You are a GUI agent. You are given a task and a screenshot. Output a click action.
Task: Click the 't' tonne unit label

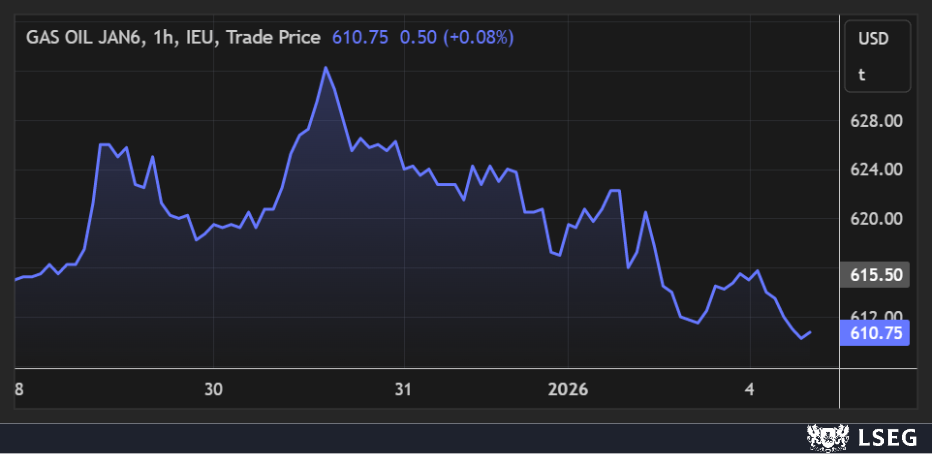861,74
